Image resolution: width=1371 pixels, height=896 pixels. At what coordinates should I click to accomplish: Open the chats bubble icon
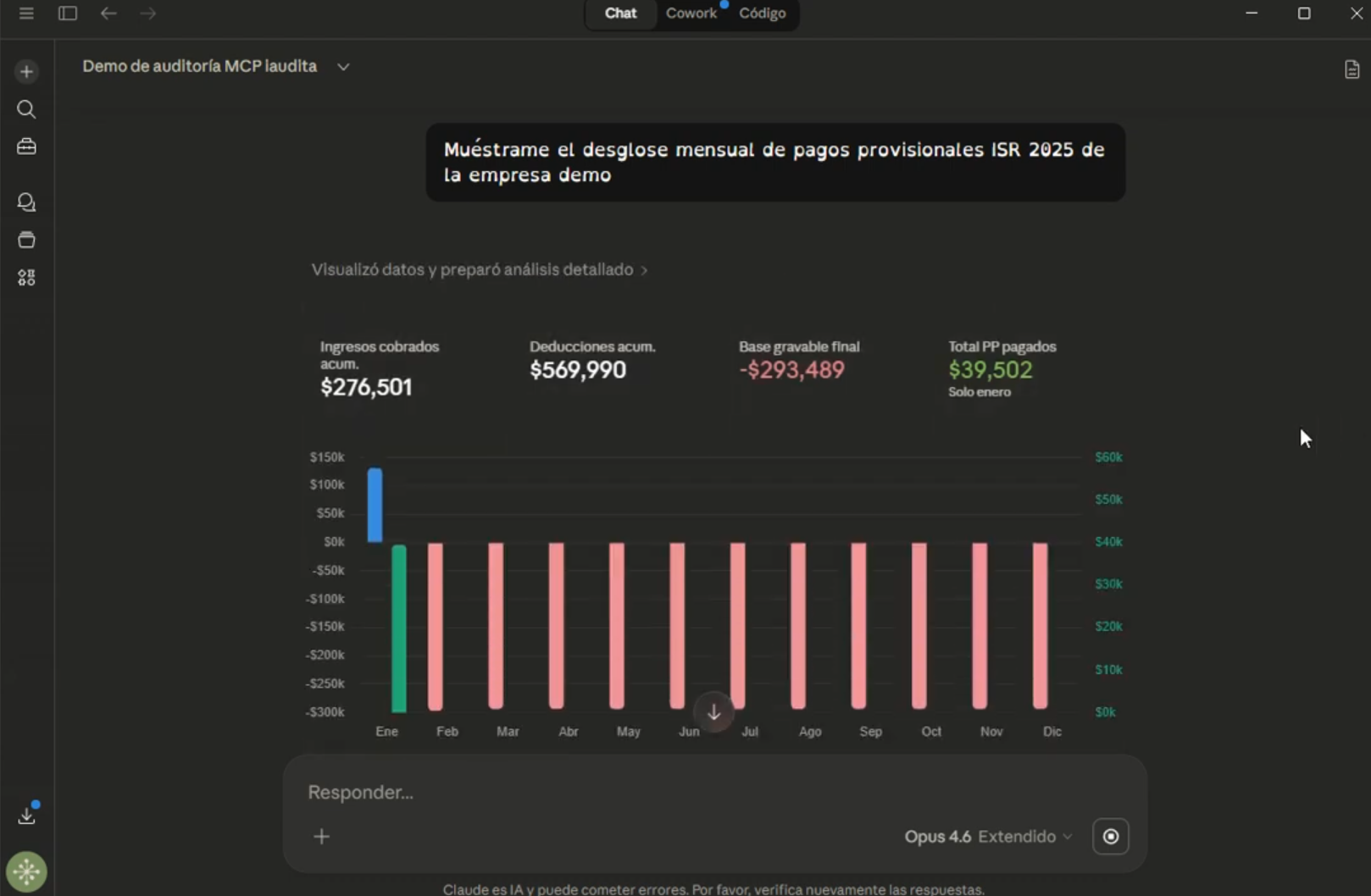tap(26, 202)
